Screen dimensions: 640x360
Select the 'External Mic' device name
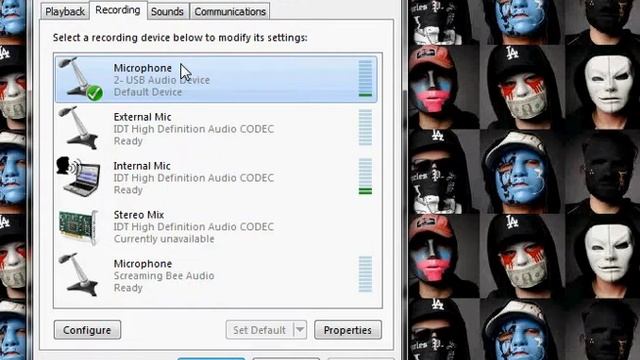(x=142, y=117)
